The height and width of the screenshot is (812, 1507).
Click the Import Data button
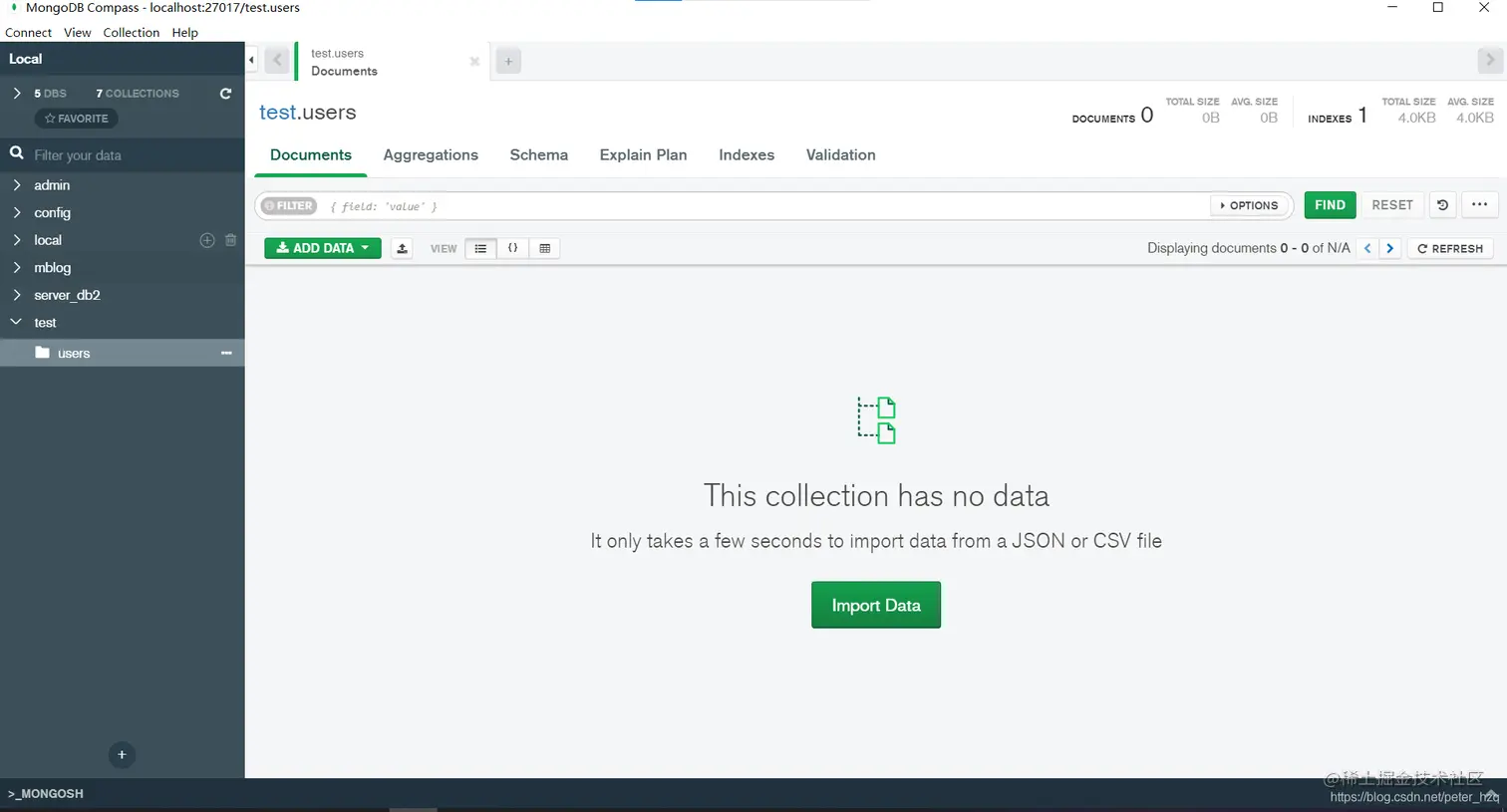tap(875, 605)
